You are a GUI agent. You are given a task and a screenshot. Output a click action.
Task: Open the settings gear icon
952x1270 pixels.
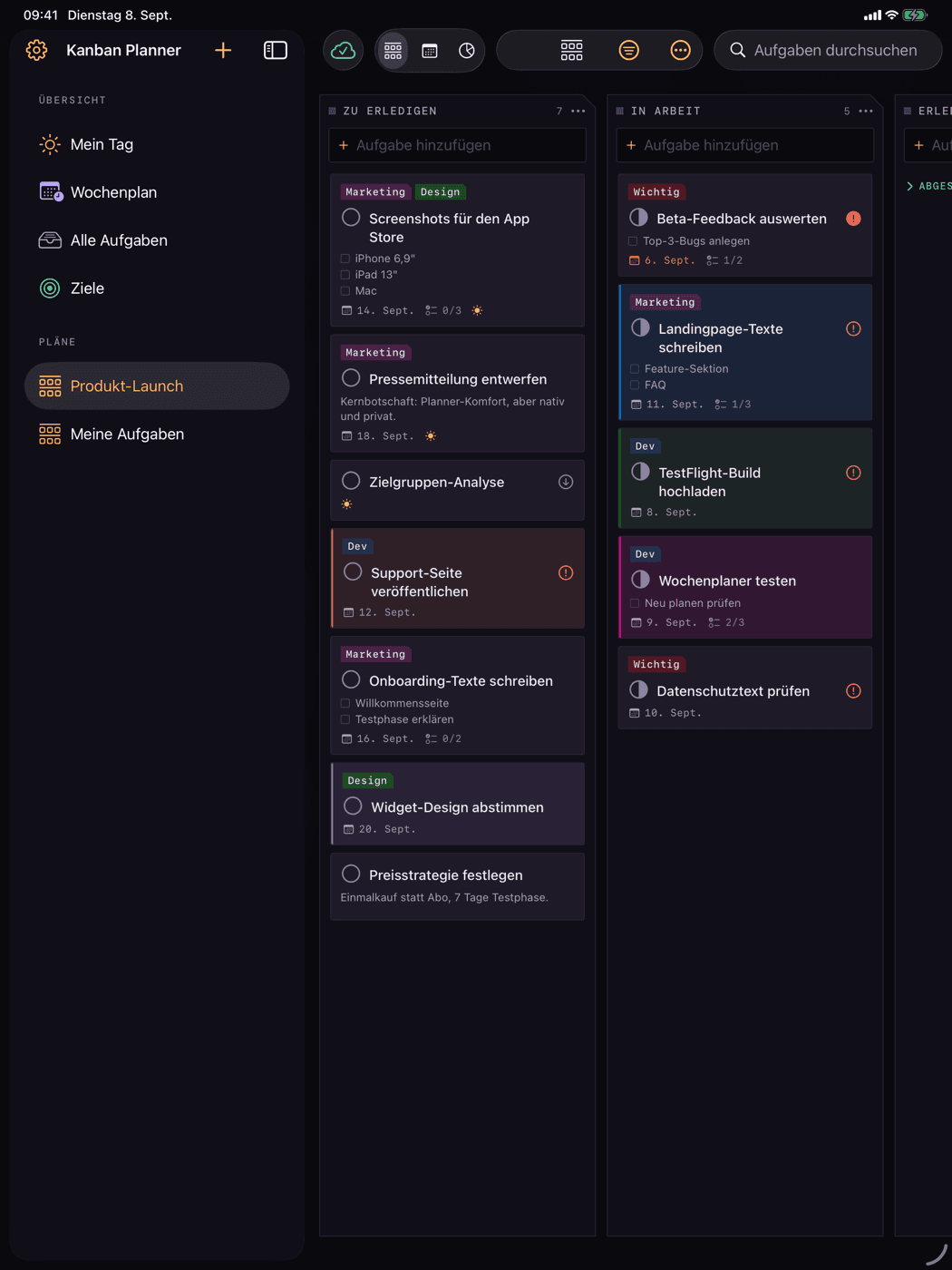click(x=36, y=50)
